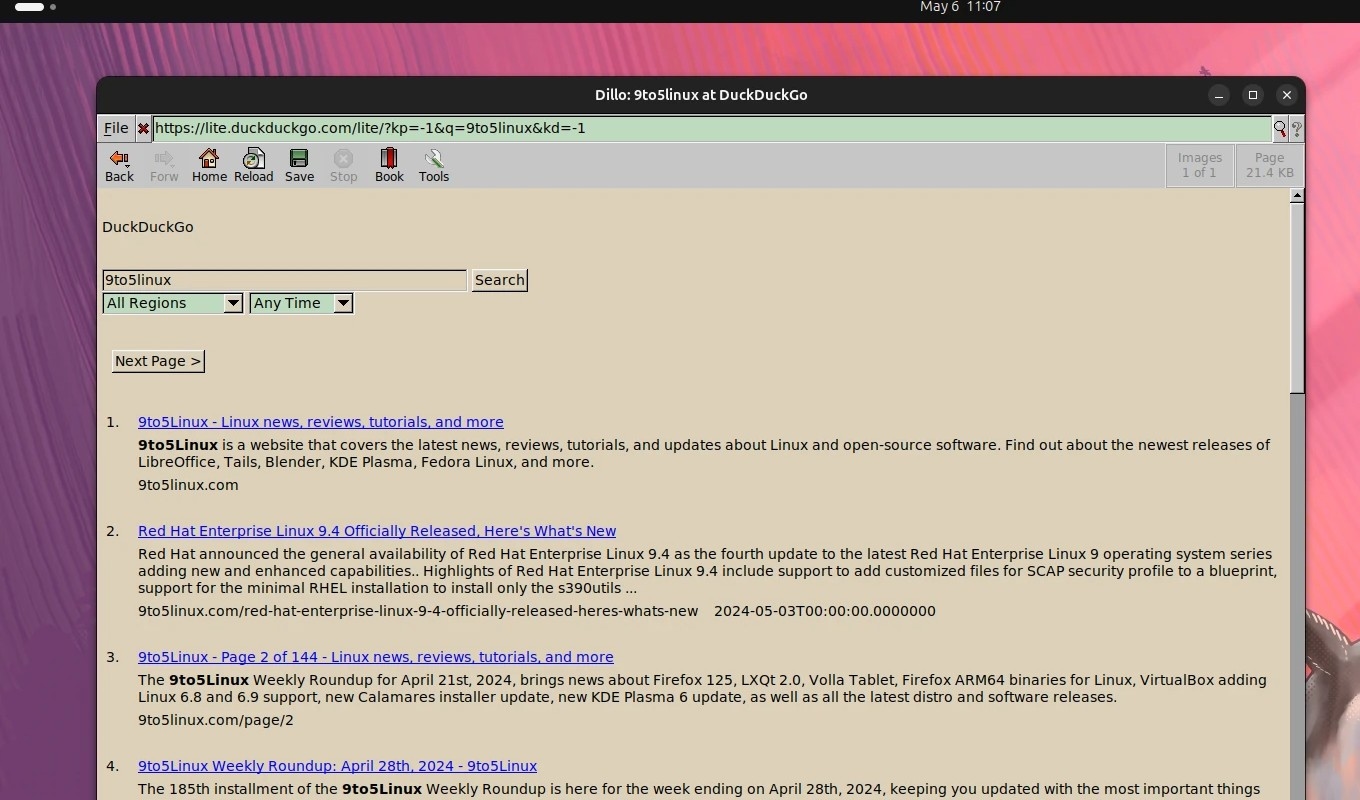The width and height of the screenshot is (1360, 800).
Task: Click the help question mark icon
Action: click(1296, 128)
